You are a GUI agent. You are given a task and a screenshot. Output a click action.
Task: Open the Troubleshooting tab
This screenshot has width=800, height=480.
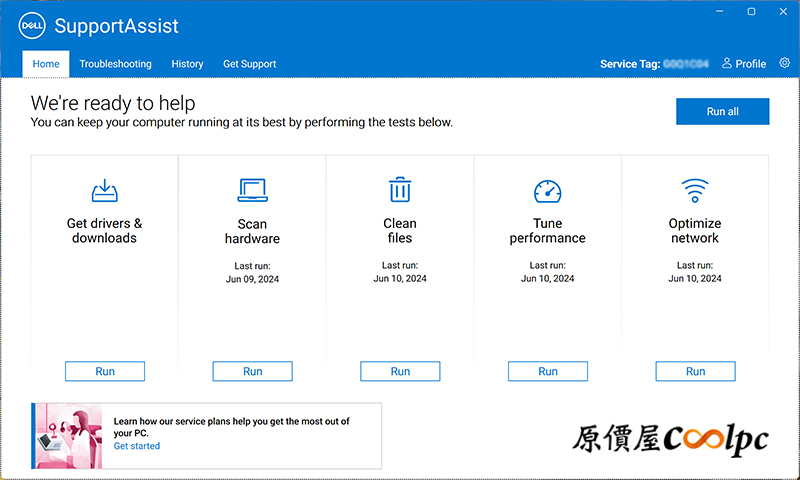(115, 64)
